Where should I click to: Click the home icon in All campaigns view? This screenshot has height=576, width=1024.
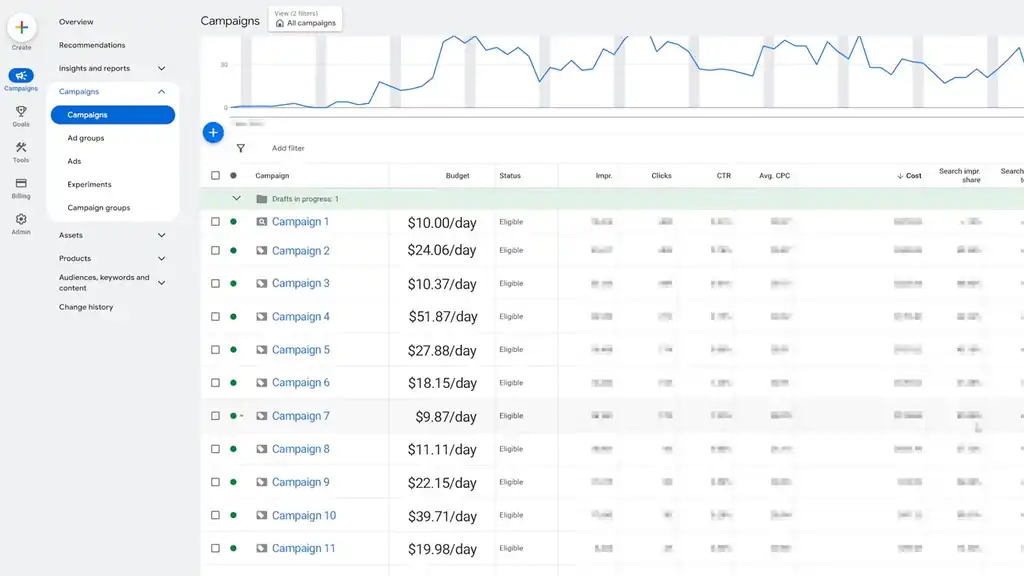coord(280,23)
